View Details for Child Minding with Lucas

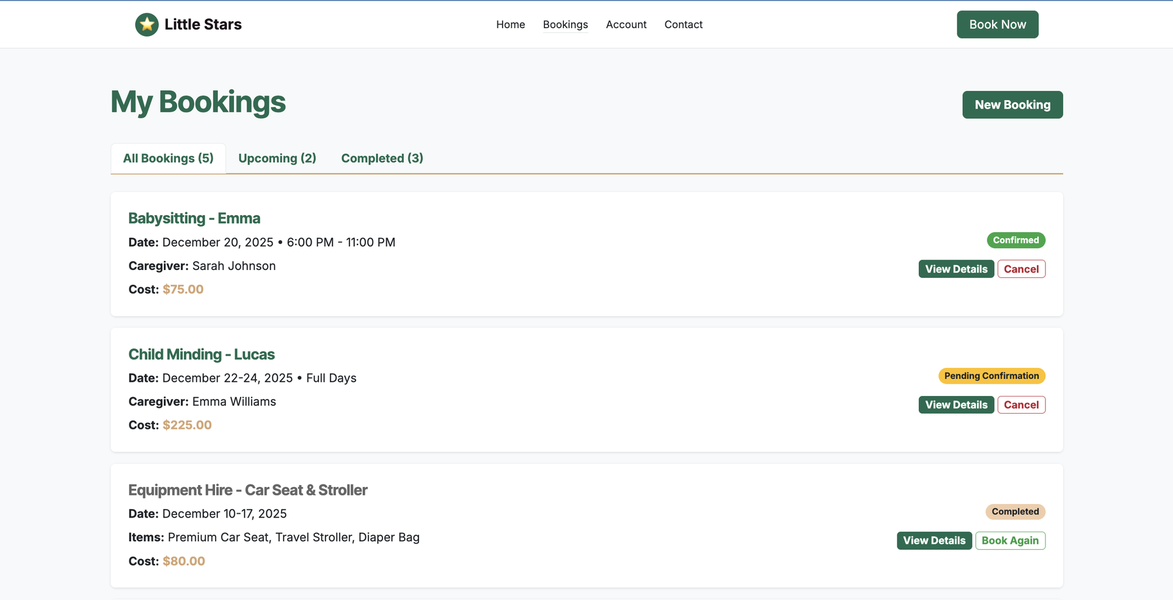click(956, 404)
